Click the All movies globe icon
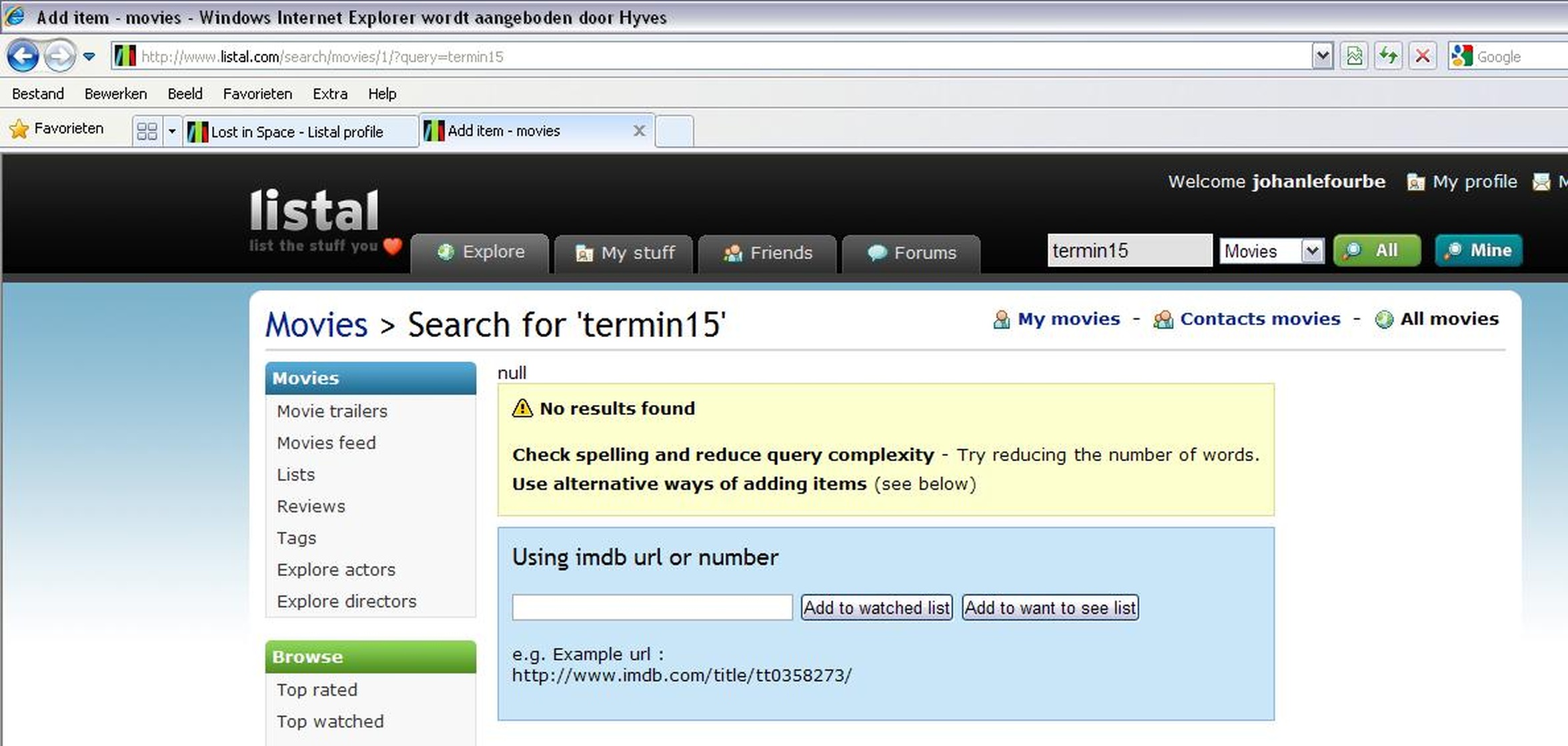Viewport: 1568px width, 746px height. pyautogui.click(x=1384, y=320)
